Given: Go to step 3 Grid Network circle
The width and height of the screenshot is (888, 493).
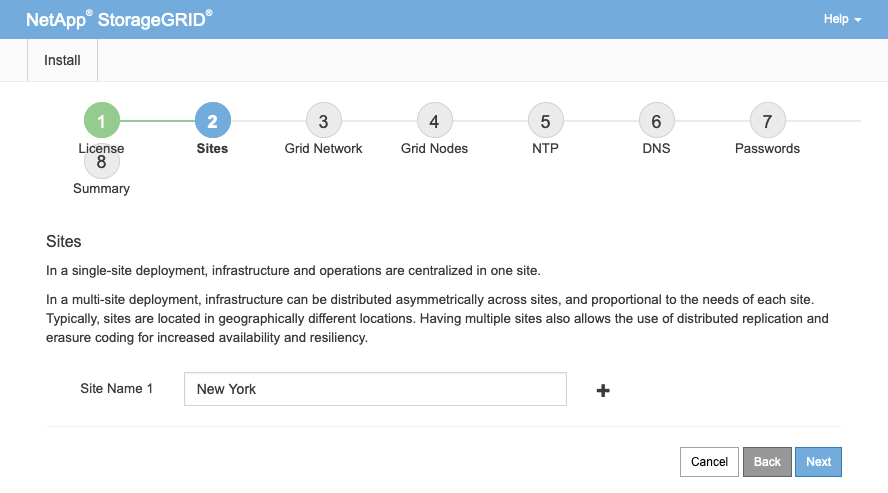Looking at the screenshot, I should (323, 120).
